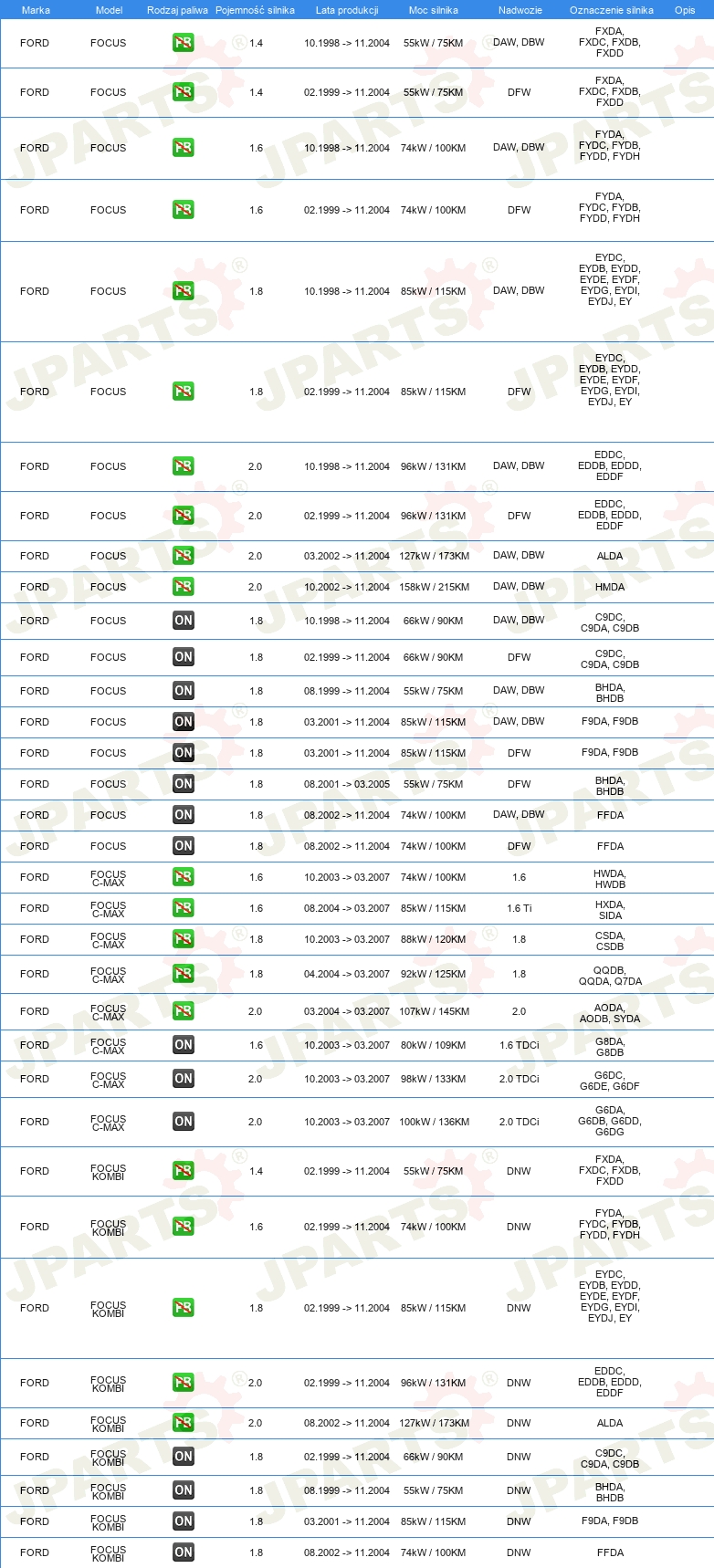The height and width of the screenshot is (1568, 714).
Task: Click PB icon of Focus 1.8 85kW DAW, DBW petrol row
Action: (x=184, y=291)
